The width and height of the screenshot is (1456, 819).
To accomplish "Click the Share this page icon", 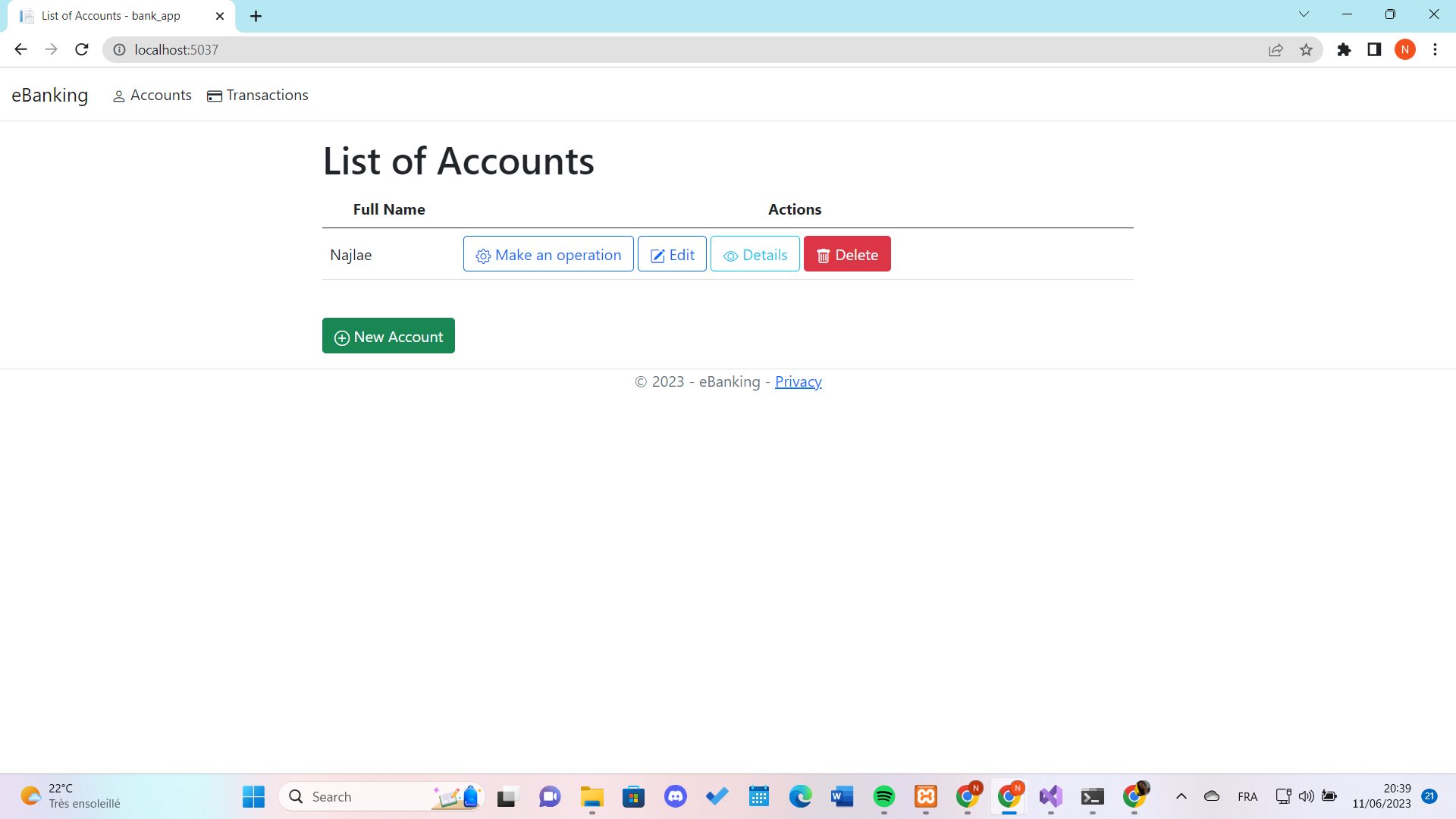I will pos(1276,50).
